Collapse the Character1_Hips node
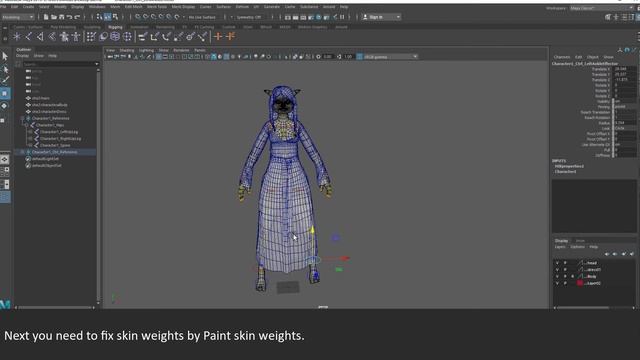 point(26,125)
